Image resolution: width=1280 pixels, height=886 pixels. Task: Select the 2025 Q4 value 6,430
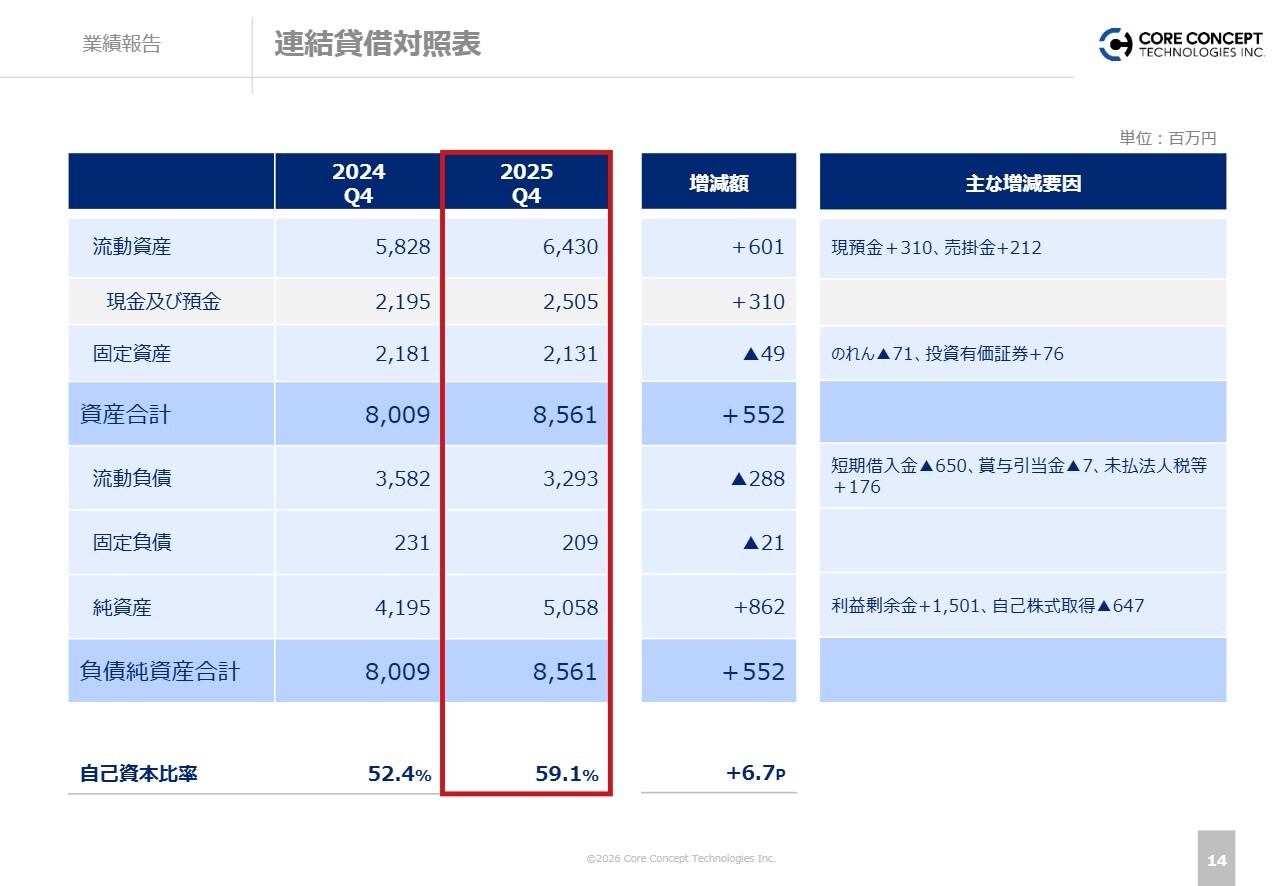(x=570, y=247)
